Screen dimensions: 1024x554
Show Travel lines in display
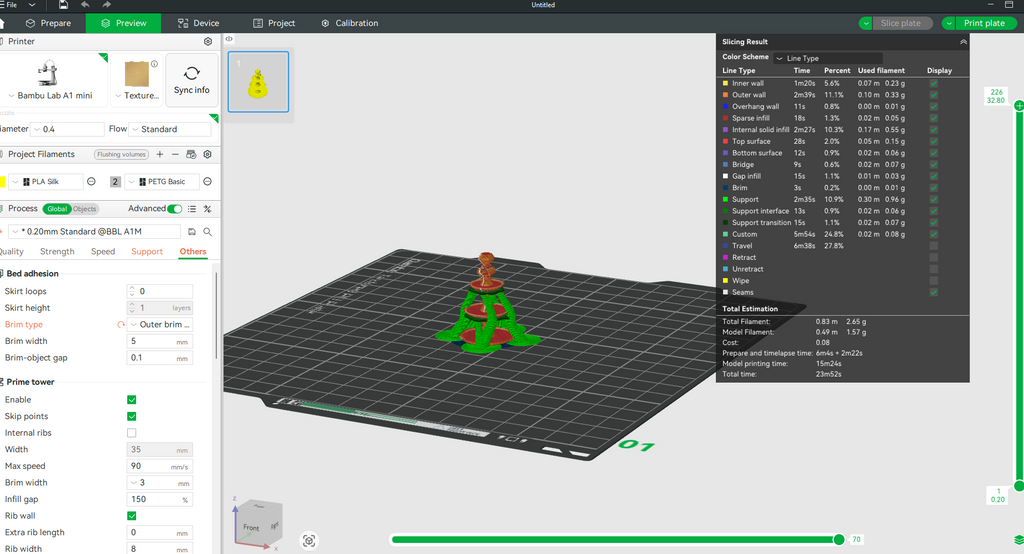pyautogui.click(x=934, y=246)
